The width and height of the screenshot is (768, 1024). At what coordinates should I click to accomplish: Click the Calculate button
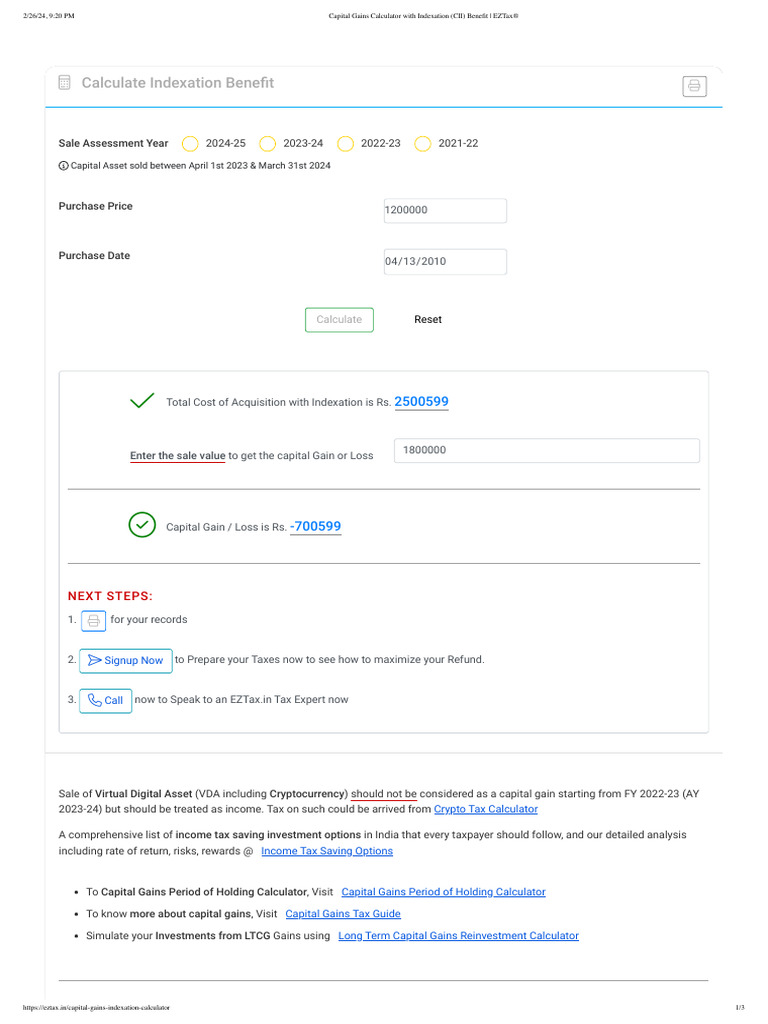pyautogui.click(x=339, y=320)
